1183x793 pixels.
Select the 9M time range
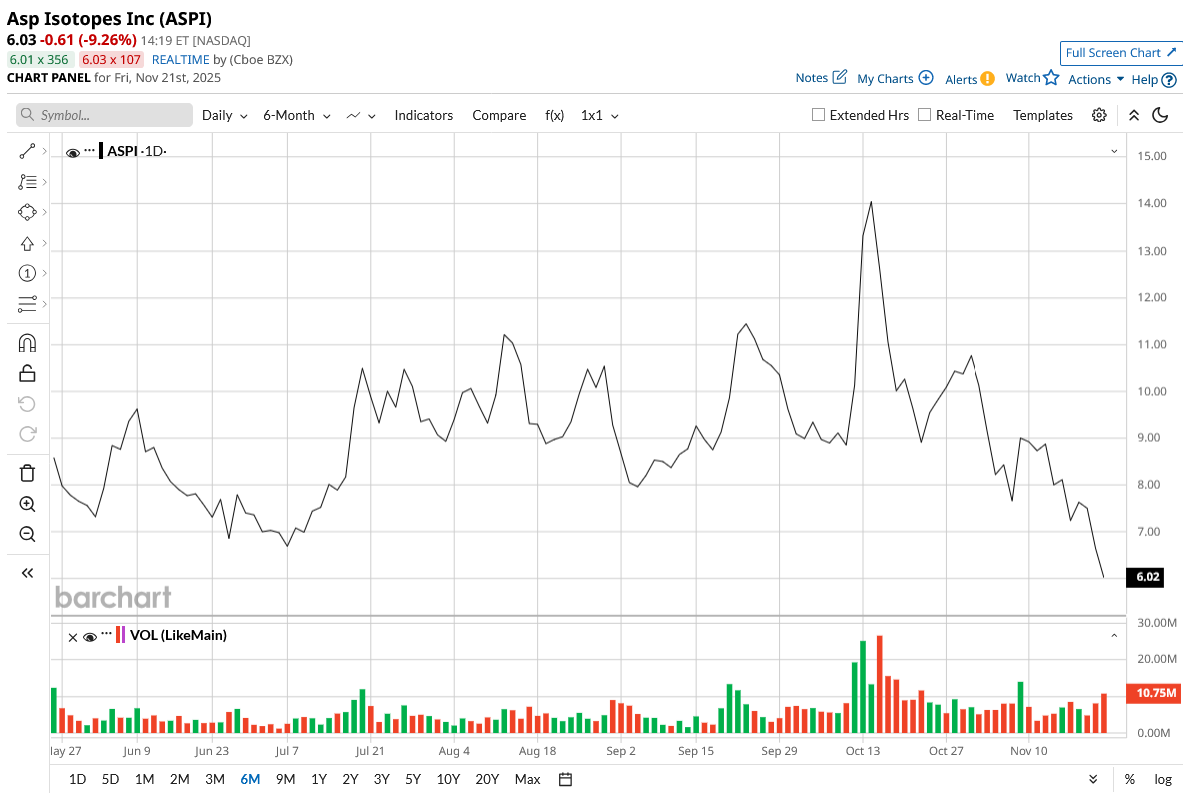coord(285,779)
